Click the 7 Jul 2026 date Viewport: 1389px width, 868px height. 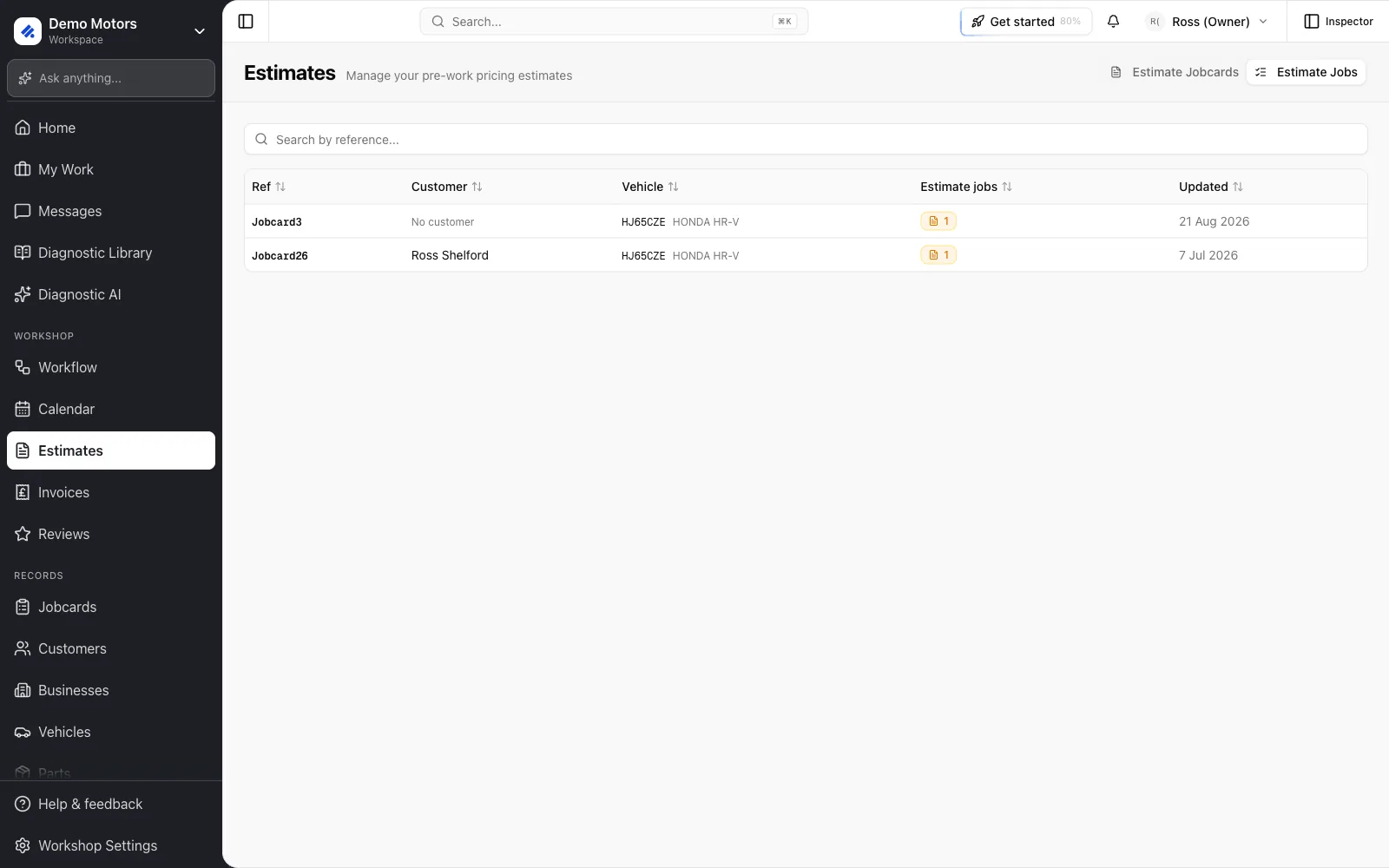[1208, 255]
